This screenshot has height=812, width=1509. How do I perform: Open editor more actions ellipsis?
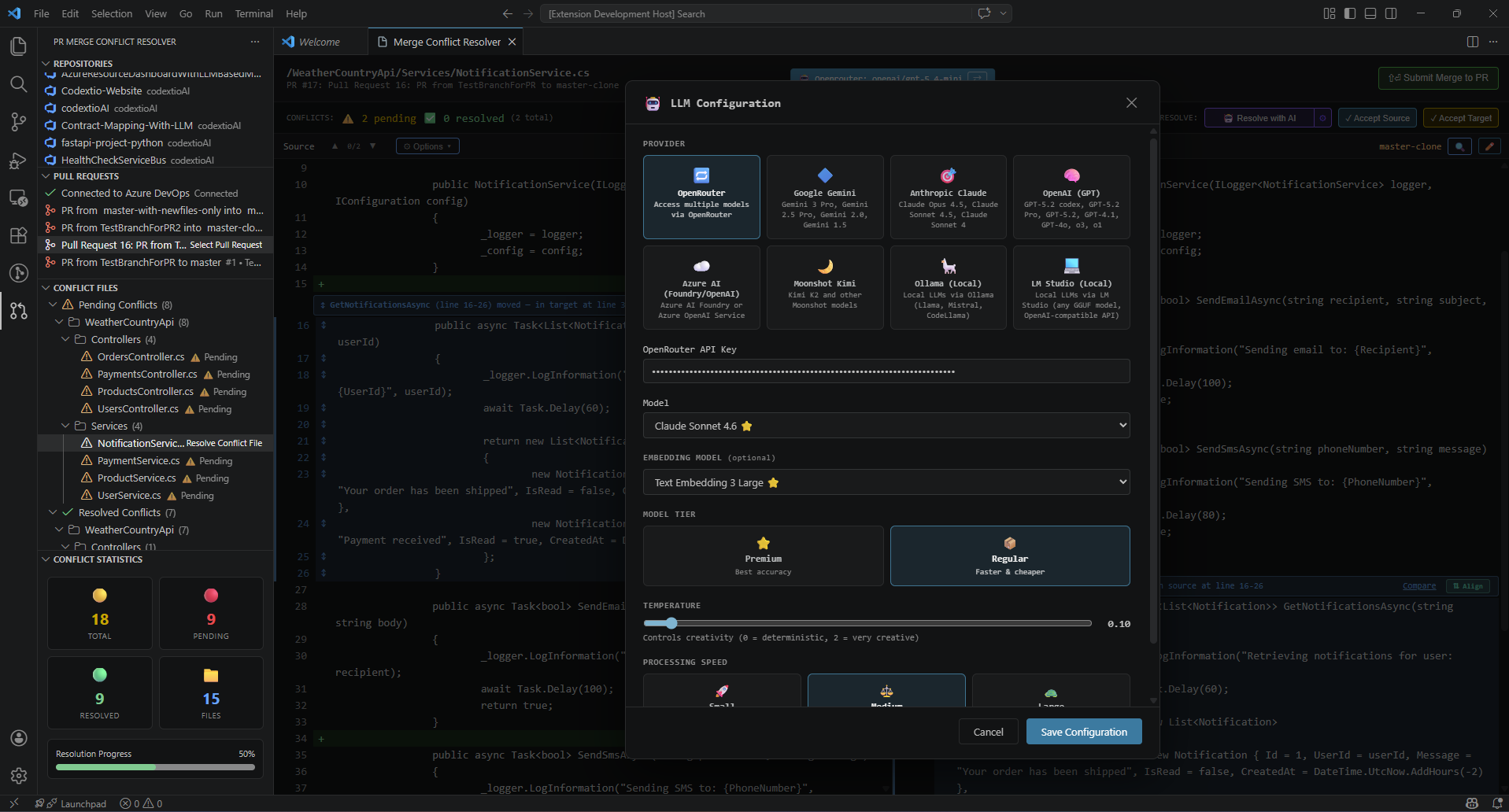click(x=1493, y=42)
